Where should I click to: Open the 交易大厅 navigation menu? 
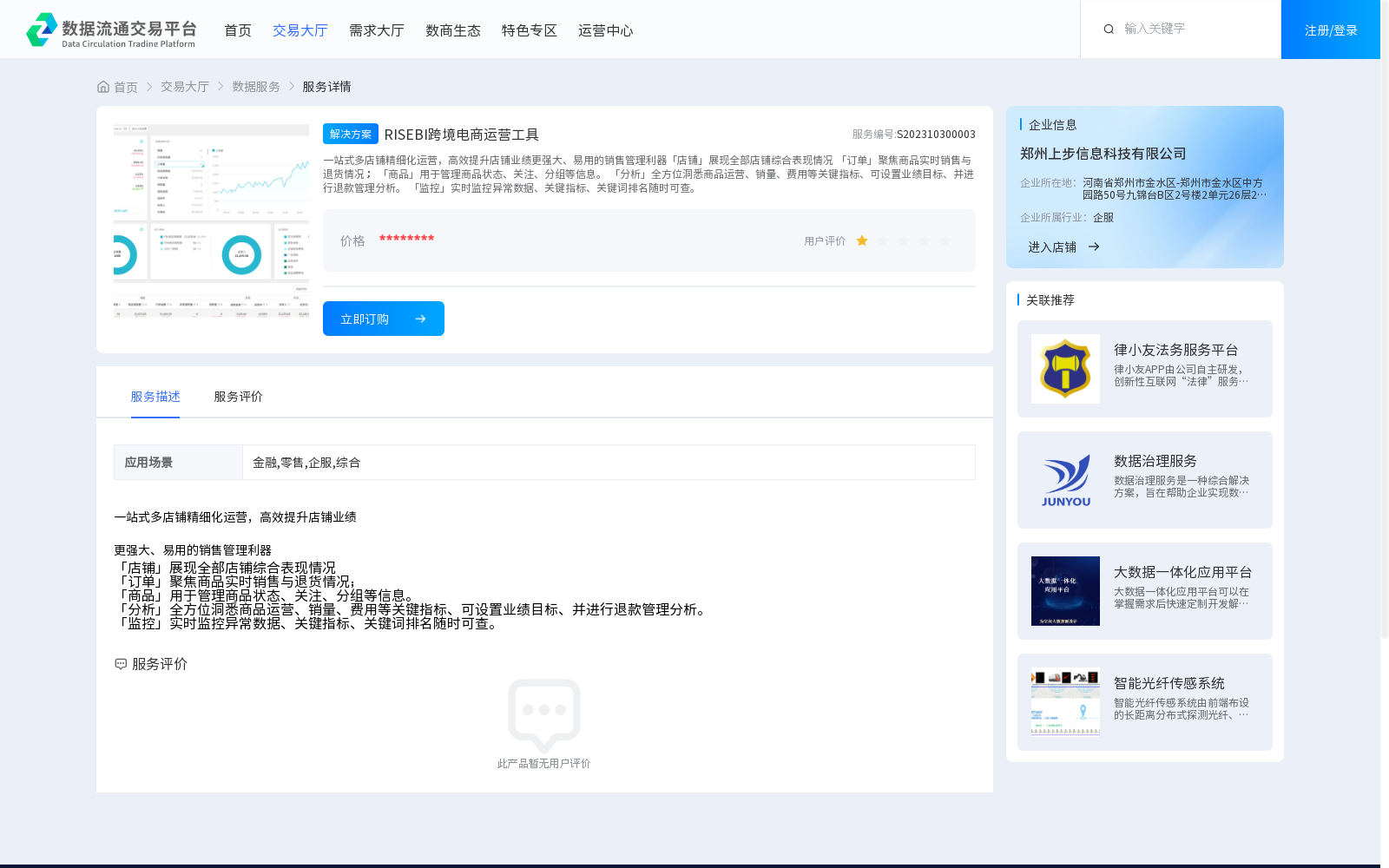(300, 30)
